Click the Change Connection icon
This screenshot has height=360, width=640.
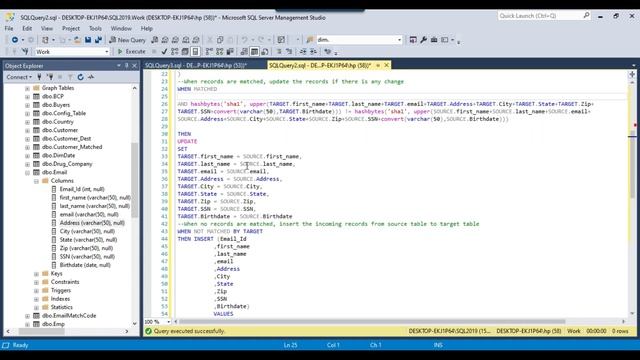pos(25,51)
